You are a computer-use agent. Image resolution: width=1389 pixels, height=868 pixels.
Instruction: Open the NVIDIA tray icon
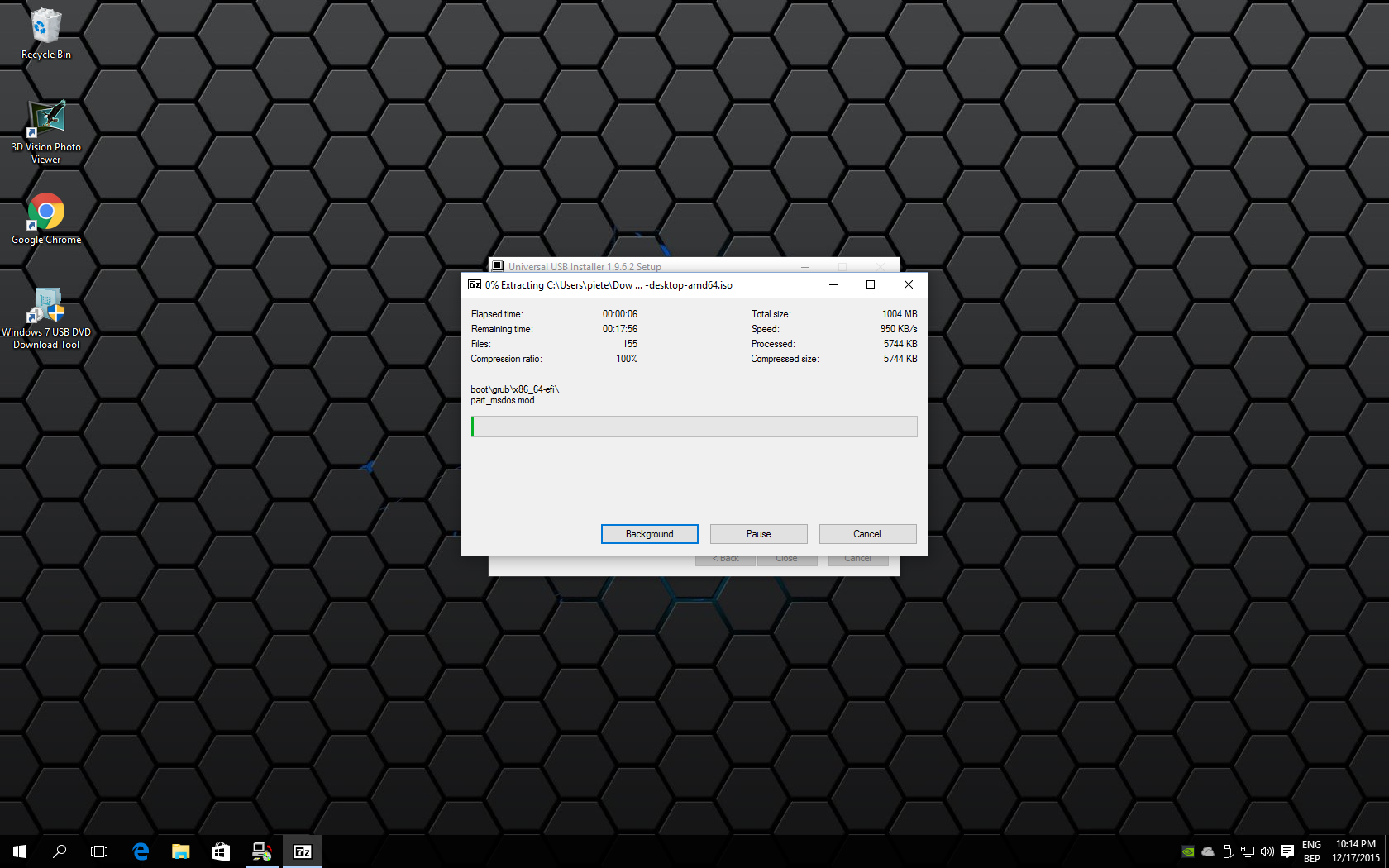[1188, 851]
